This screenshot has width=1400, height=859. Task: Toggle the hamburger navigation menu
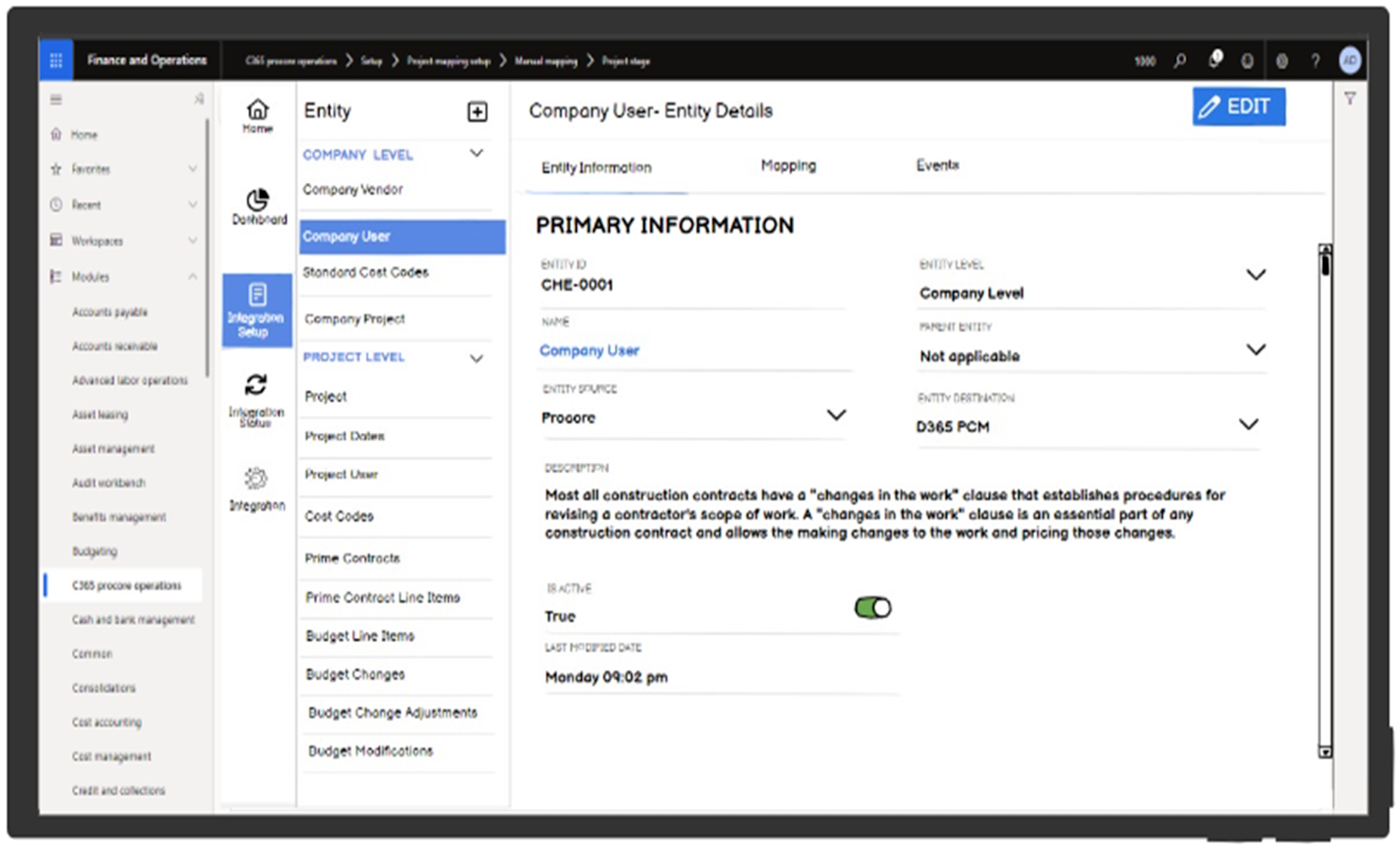tap(56, 100)
